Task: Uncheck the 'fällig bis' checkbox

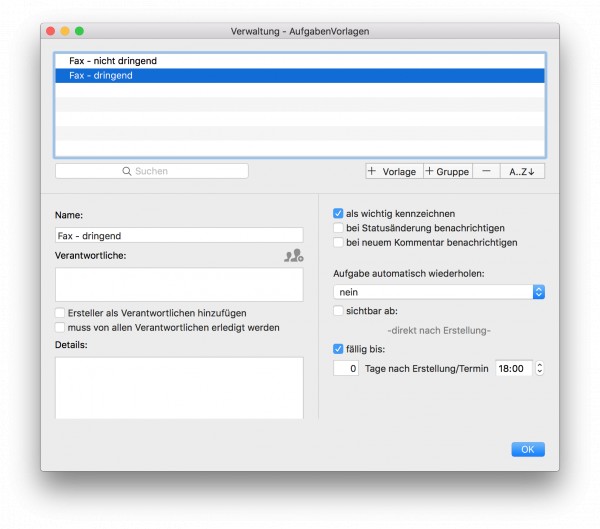Action: pyautogui.click(x=338, y=349)
